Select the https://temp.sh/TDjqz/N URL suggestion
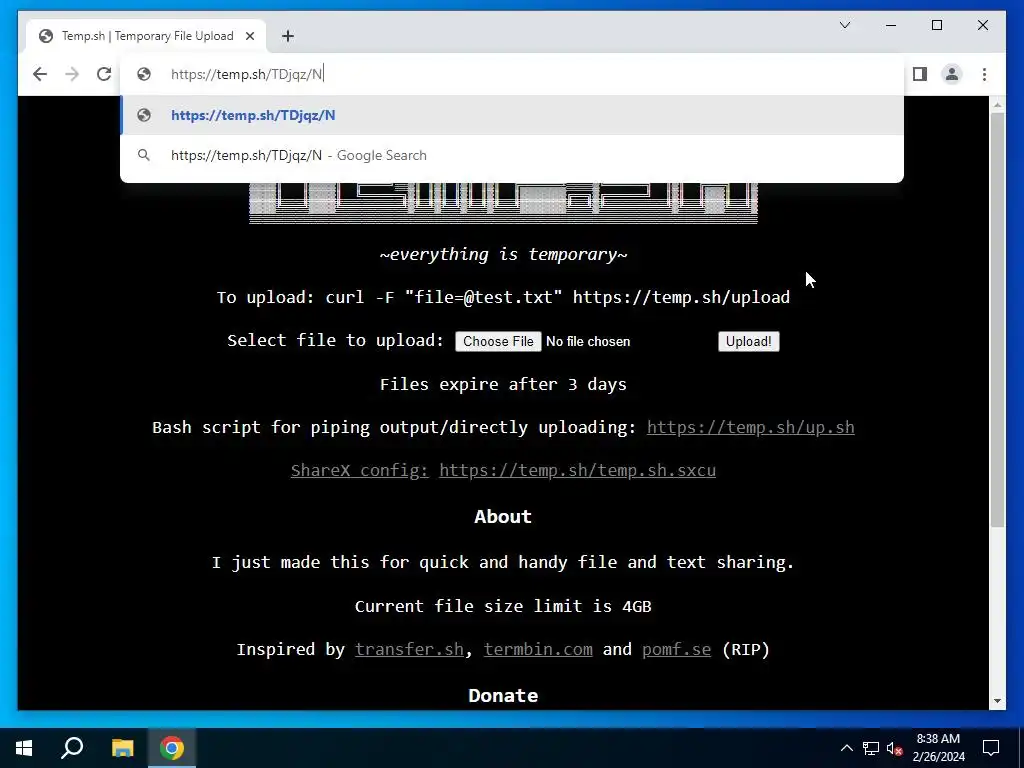This screenshot has width=1024, height=768. 512,115
